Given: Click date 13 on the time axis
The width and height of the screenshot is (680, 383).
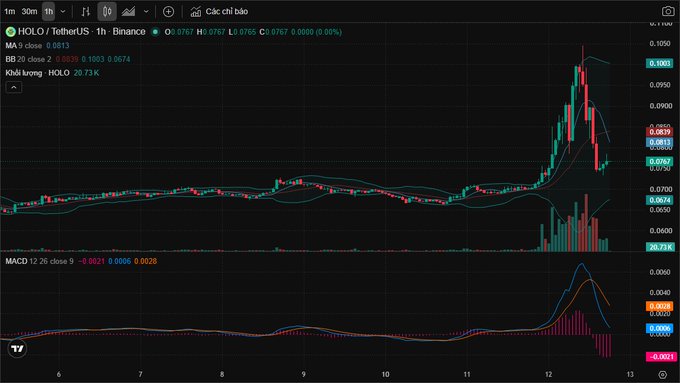Looking at the screenshot, I should [630, 374].
